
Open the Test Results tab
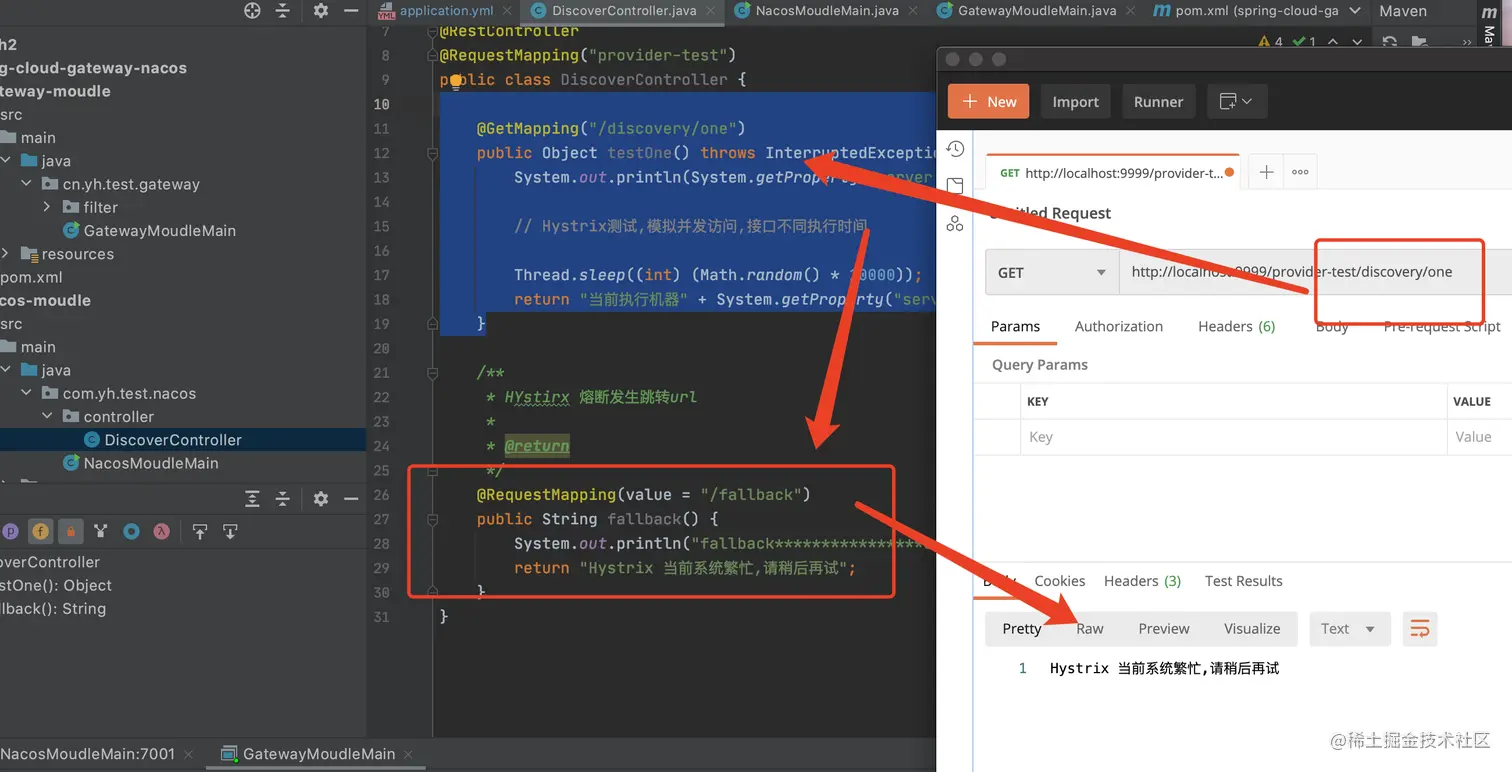pos(1244,581)
